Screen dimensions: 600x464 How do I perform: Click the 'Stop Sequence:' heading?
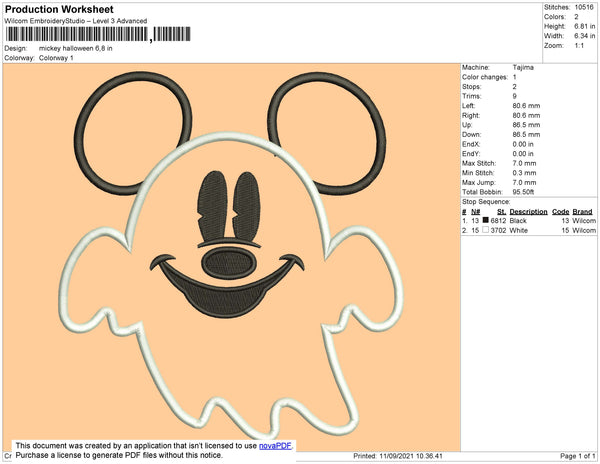click(486, 202)
